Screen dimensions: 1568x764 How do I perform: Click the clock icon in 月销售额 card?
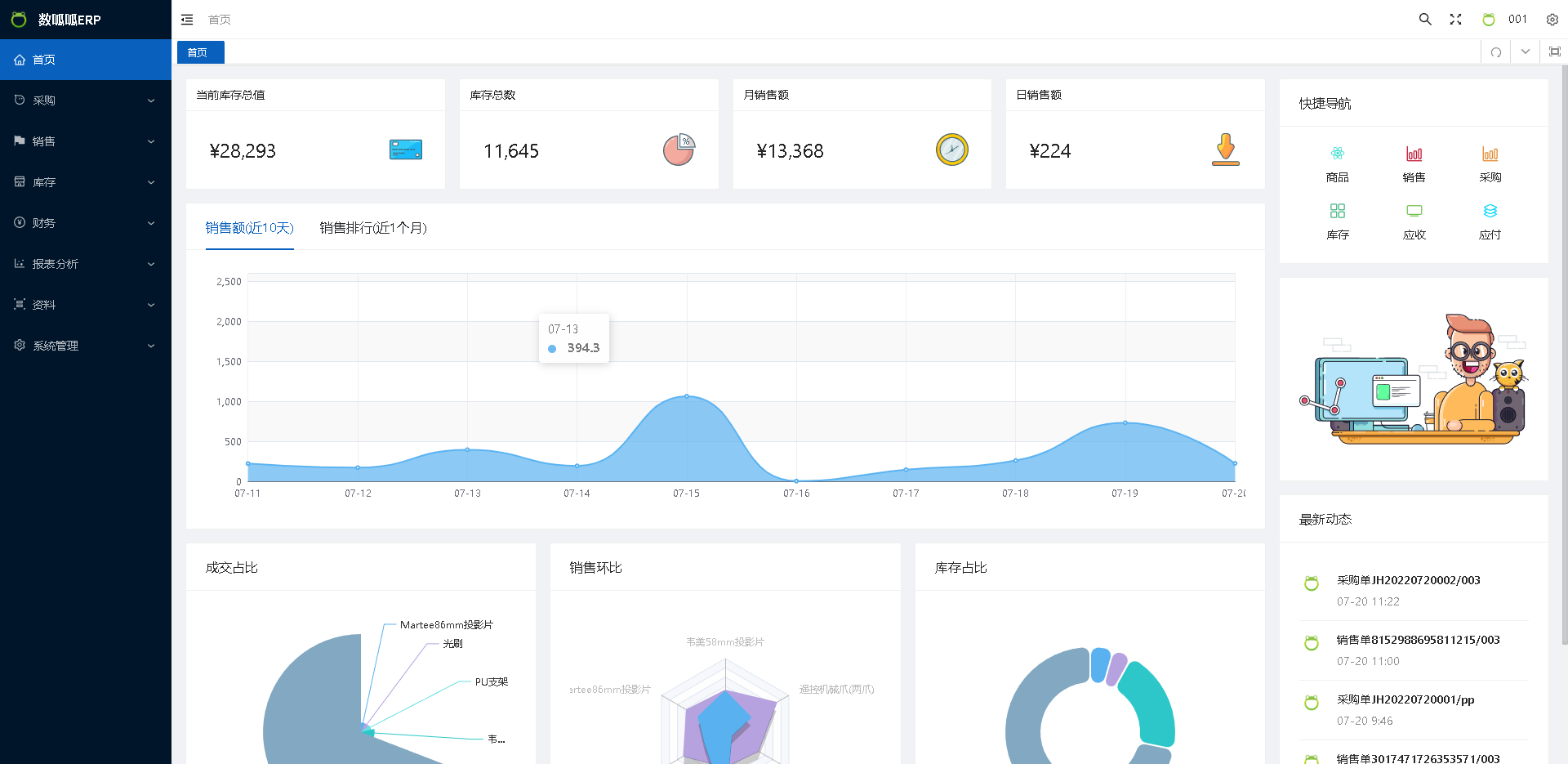click(951, 150)
